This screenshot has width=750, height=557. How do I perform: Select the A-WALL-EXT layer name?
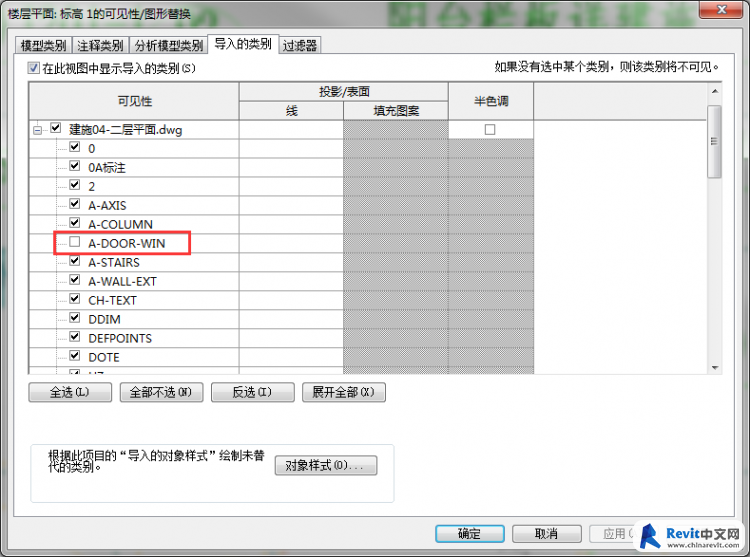click(x=122, y=282)
